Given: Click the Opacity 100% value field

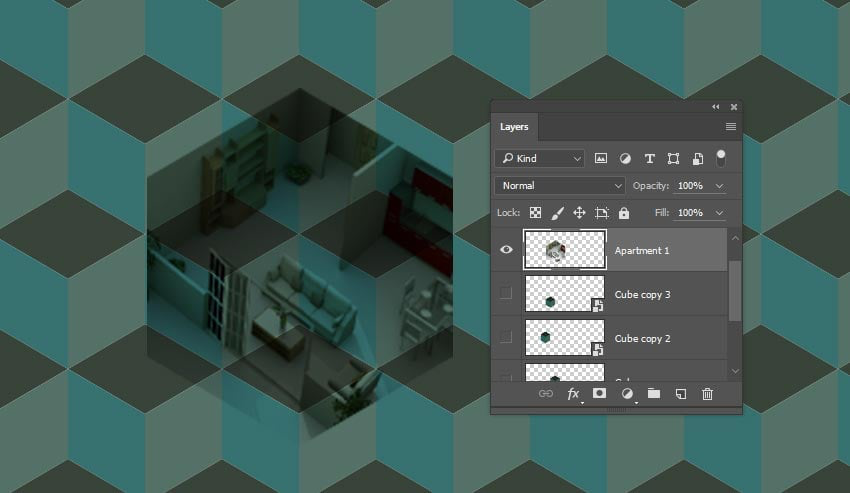Looking at the screenshot, I should pyautogui.click(x=691, y=185).
